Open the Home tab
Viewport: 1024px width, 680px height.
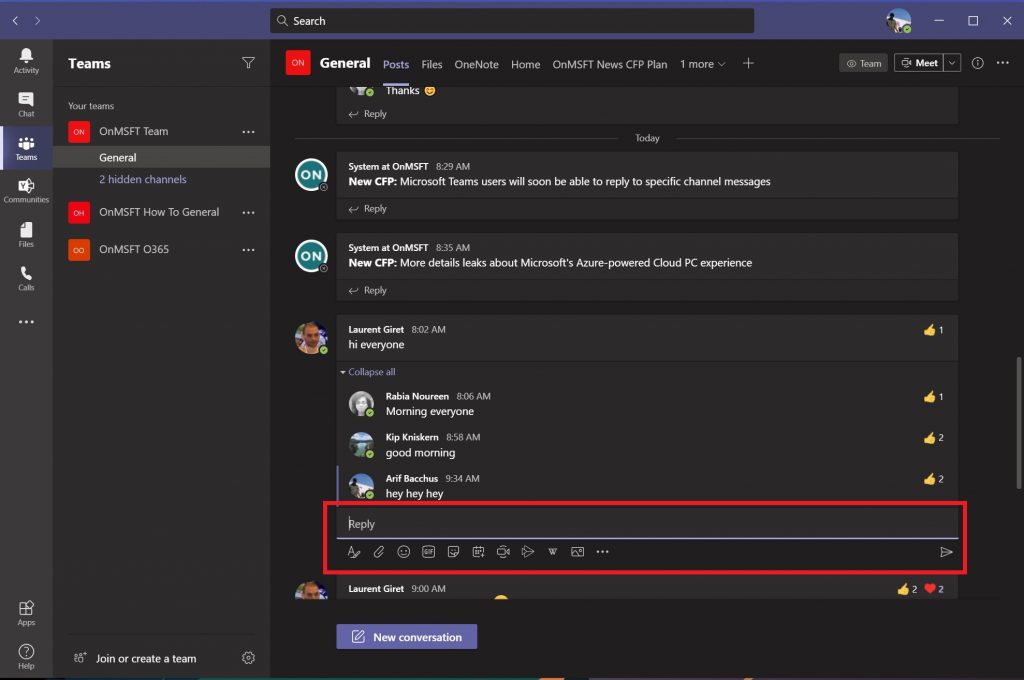[x=526, y=64]
